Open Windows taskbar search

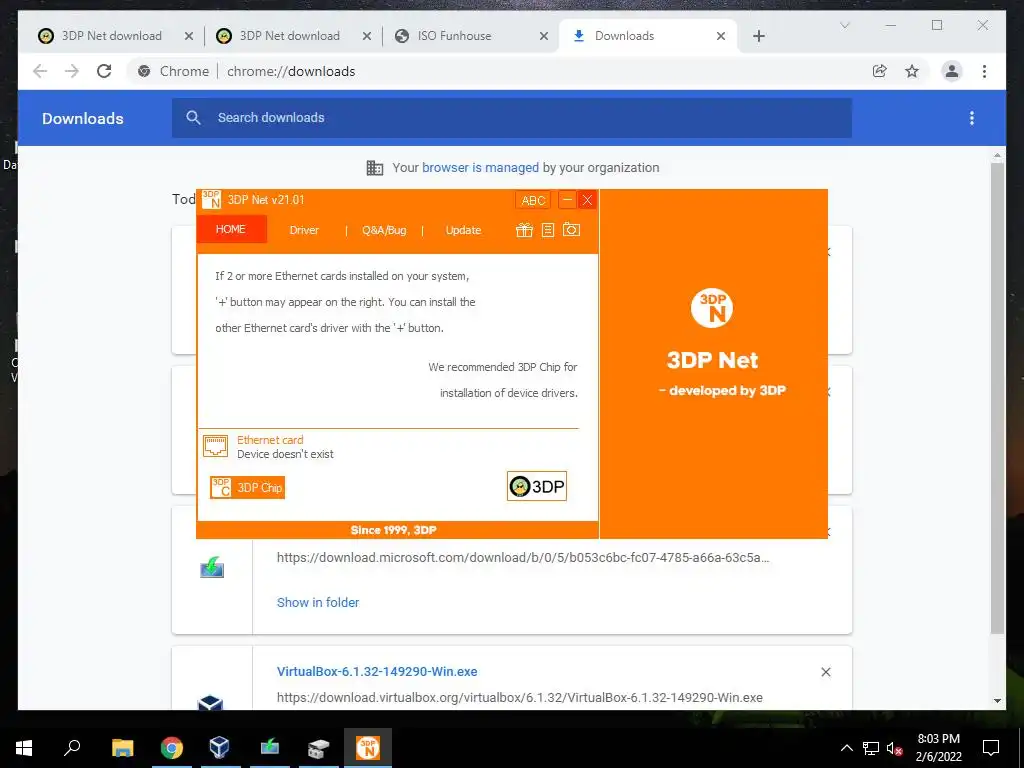(72, 748)
